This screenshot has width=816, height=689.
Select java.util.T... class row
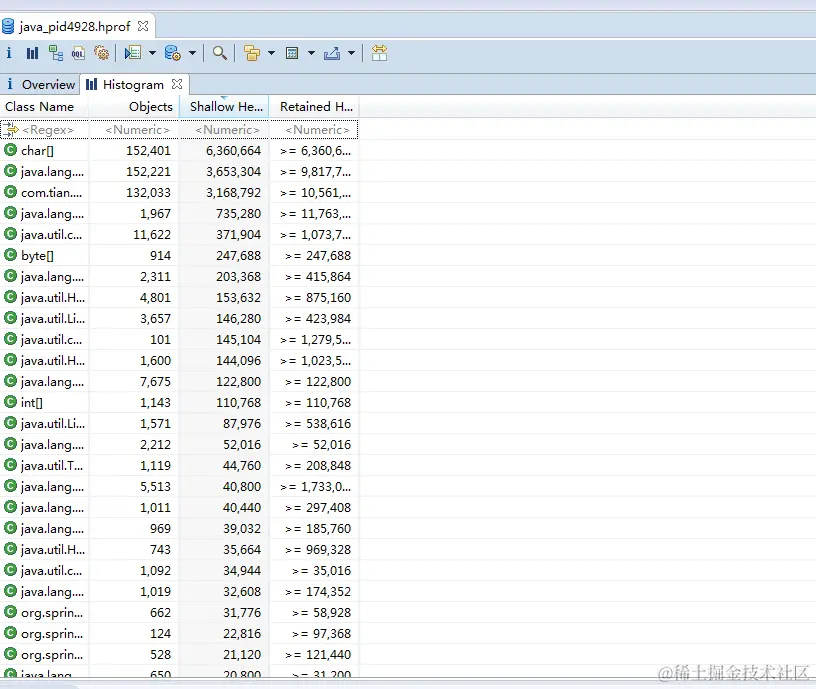(179, 465)
